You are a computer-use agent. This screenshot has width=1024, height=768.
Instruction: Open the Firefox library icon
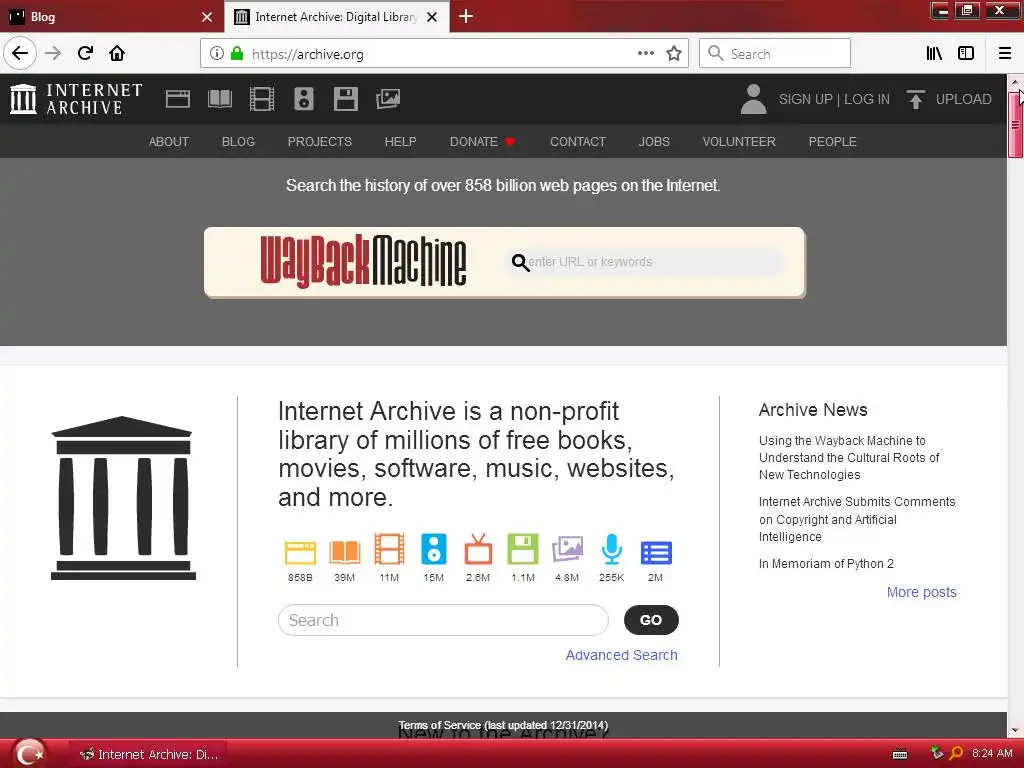934,54
